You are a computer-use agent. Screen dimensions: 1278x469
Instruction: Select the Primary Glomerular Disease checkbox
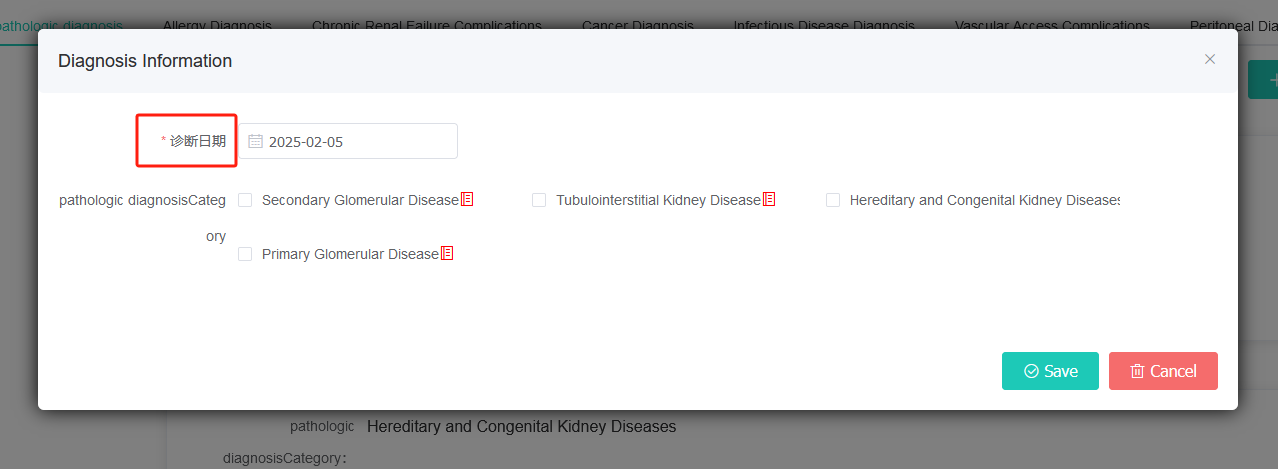(x=245, y=254)
